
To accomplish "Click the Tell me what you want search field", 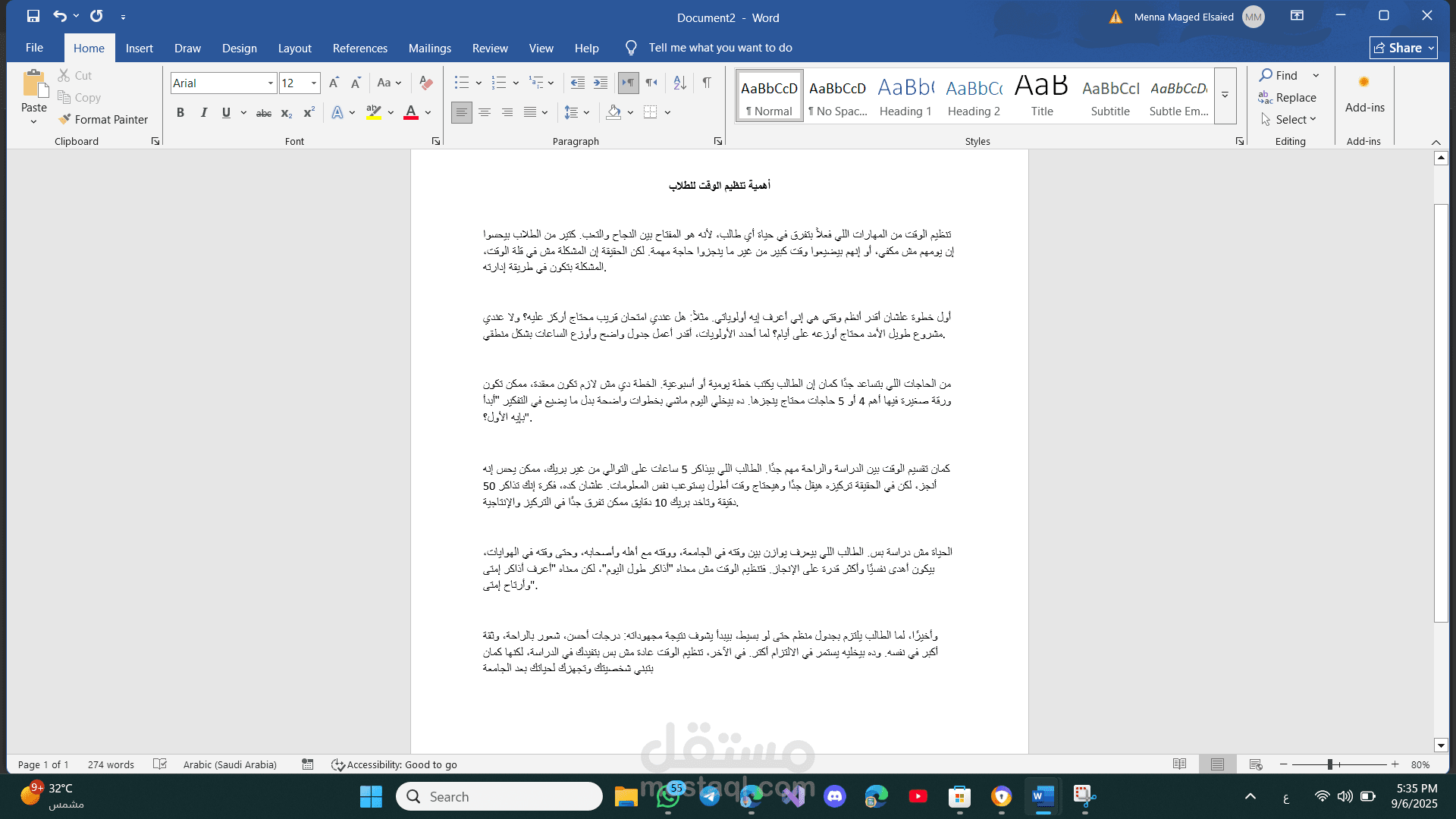I will coord(720,48).
